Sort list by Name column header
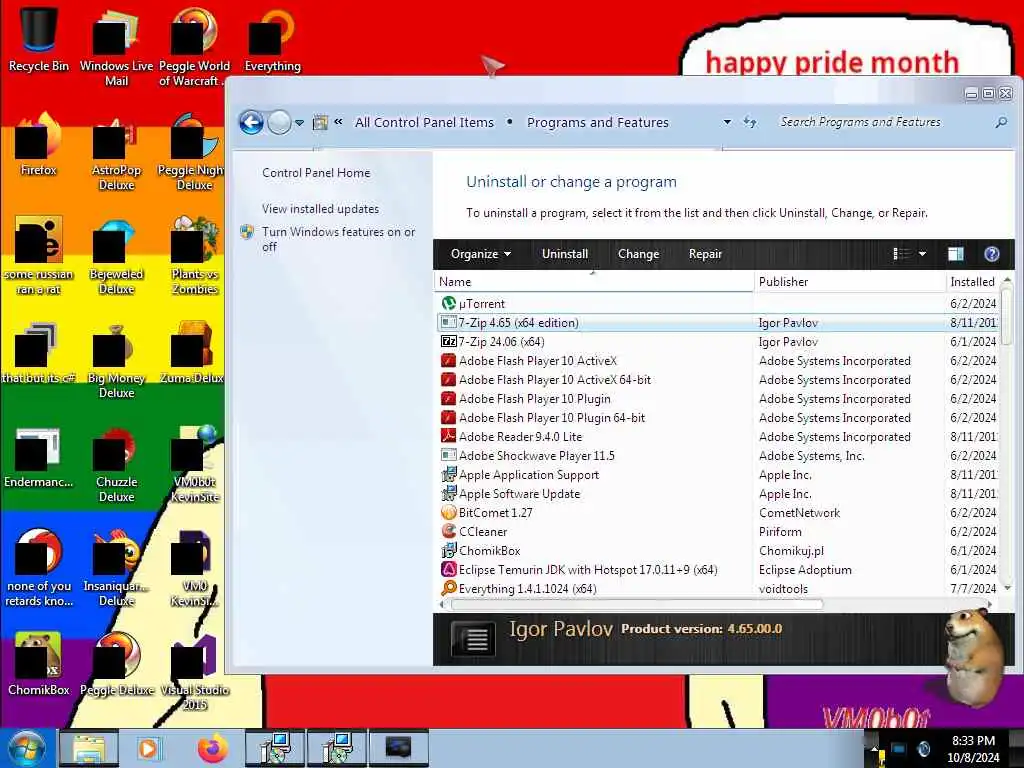The height and width of the screenshot is (768, 1024). tap(593, 282)
